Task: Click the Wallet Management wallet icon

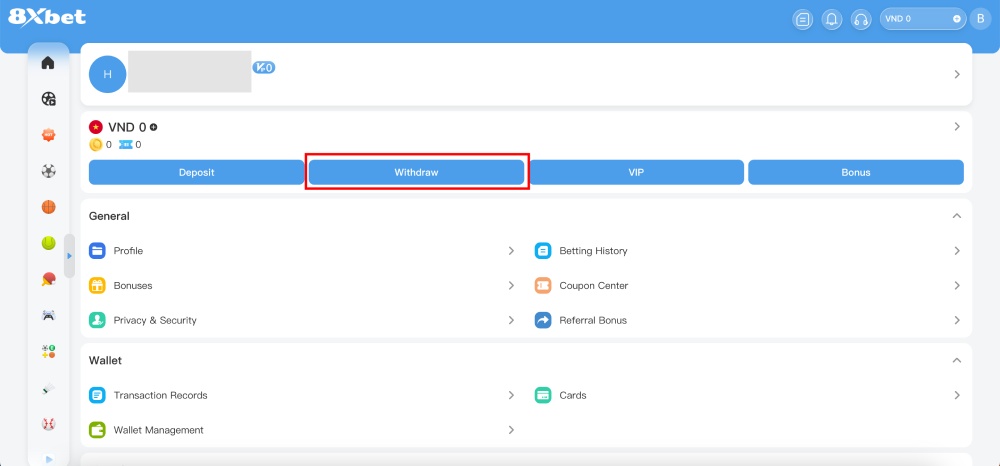Action: [x=97, y=430]
